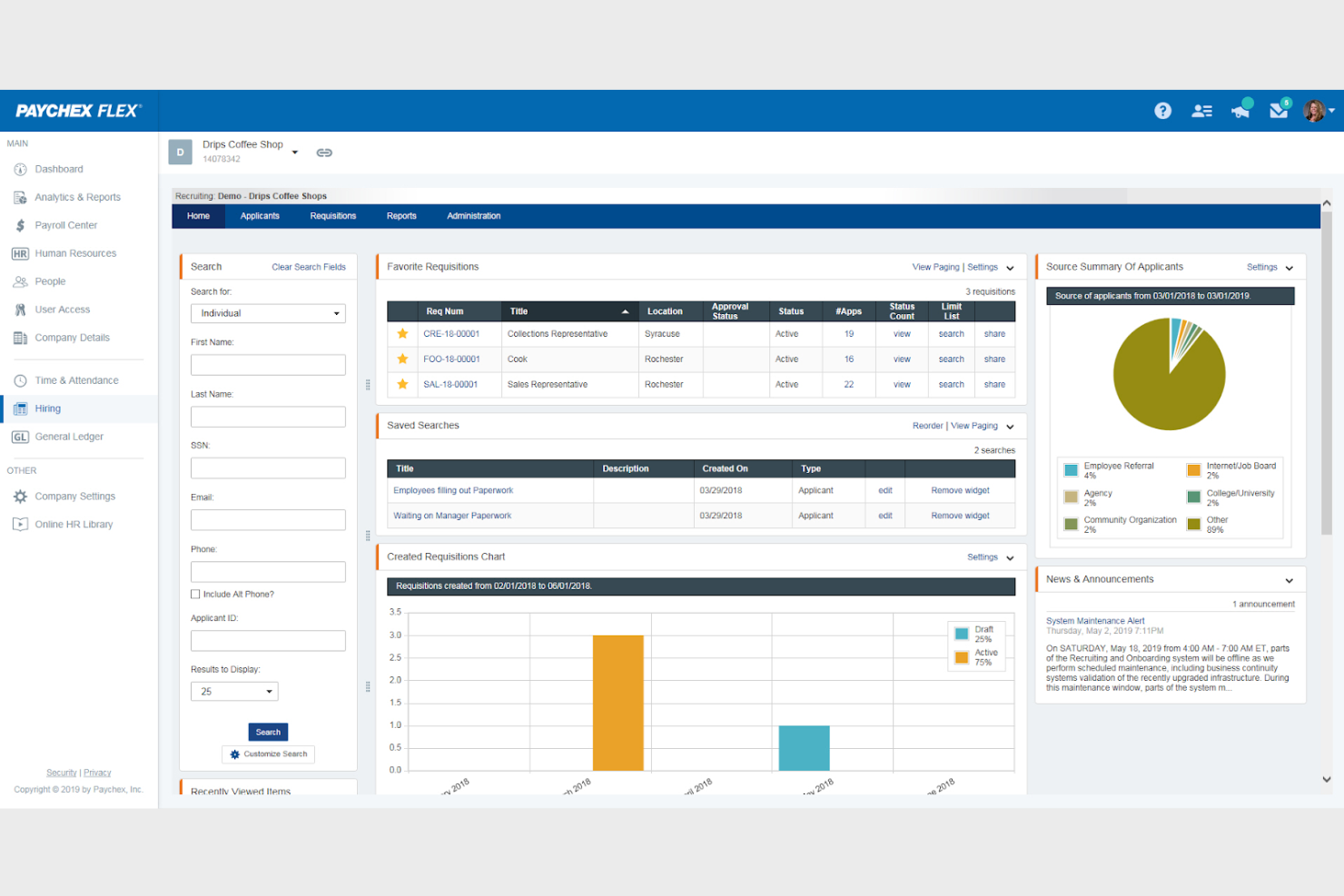Click the megaphone announcements icon

tap(1240, 111)
